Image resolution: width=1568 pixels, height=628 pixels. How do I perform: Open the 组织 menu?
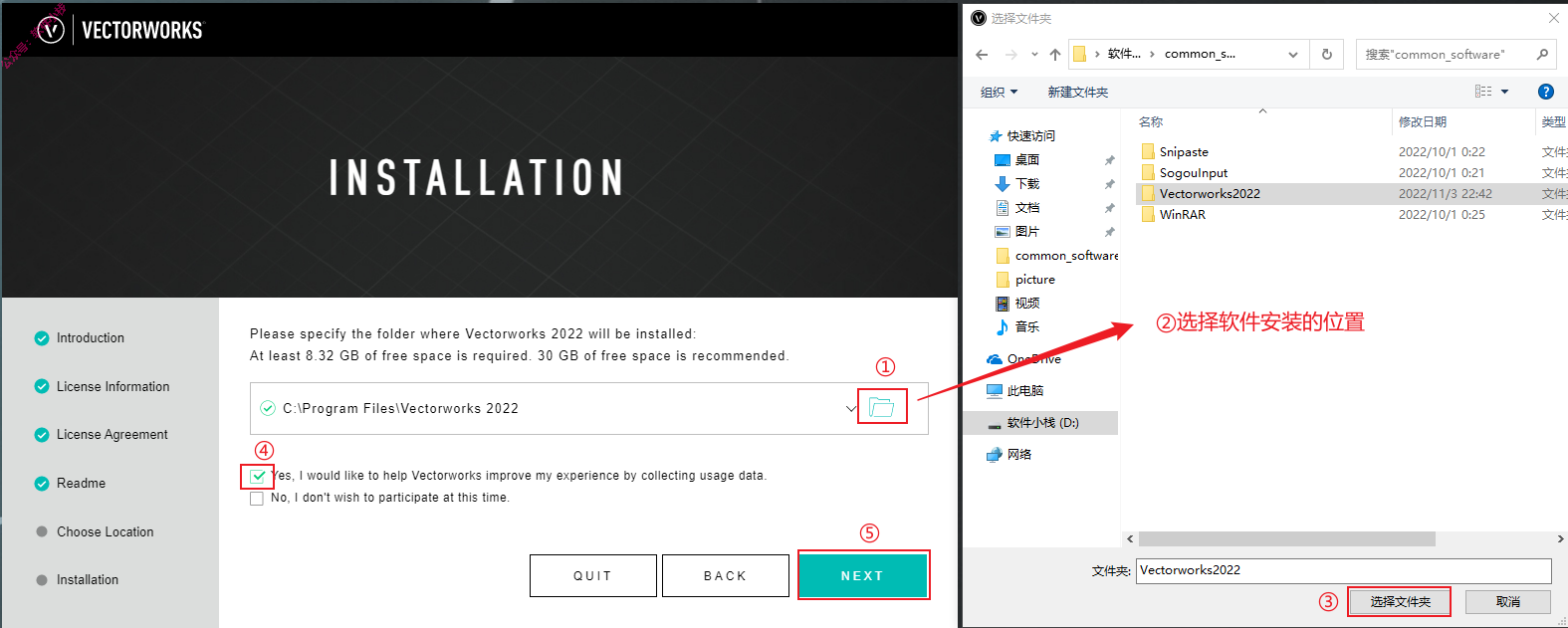click(x=1000, y=93)
